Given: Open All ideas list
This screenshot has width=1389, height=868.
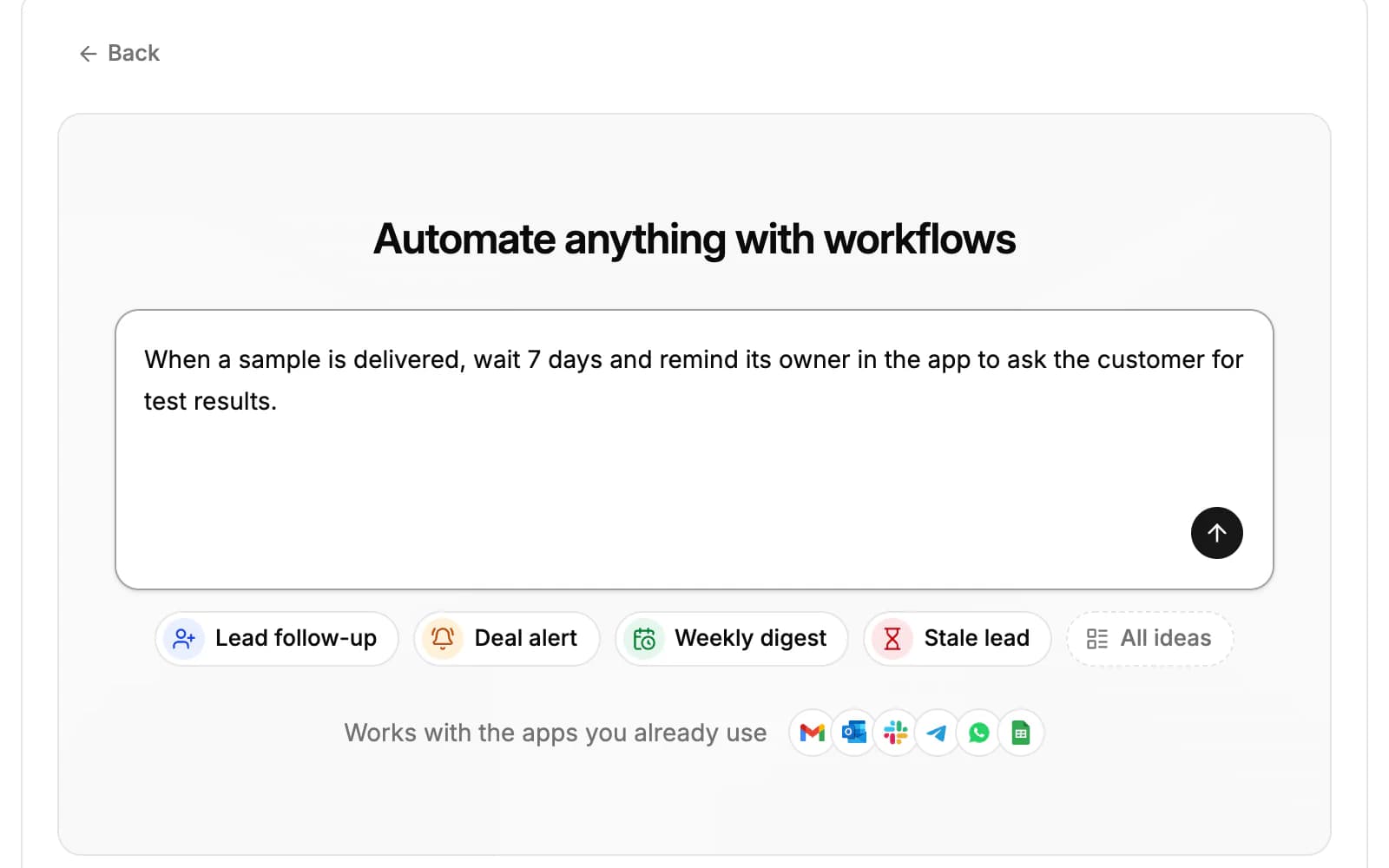Looking at the screenshot, I should pyautogui.click(x=1149, y=639).
